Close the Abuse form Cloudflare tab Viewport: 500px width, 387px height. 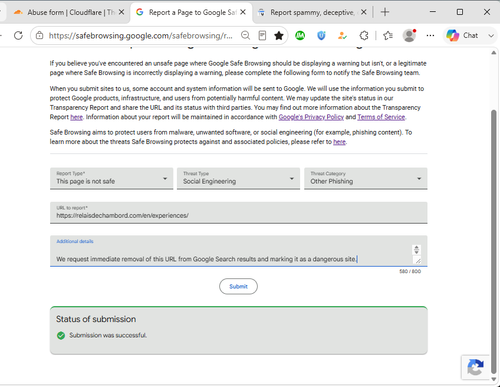(122, 12)
